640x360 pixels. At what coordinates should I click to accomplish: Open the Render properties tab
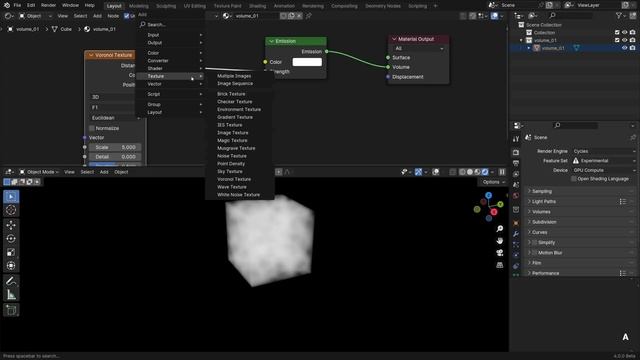tap(516, 152)
